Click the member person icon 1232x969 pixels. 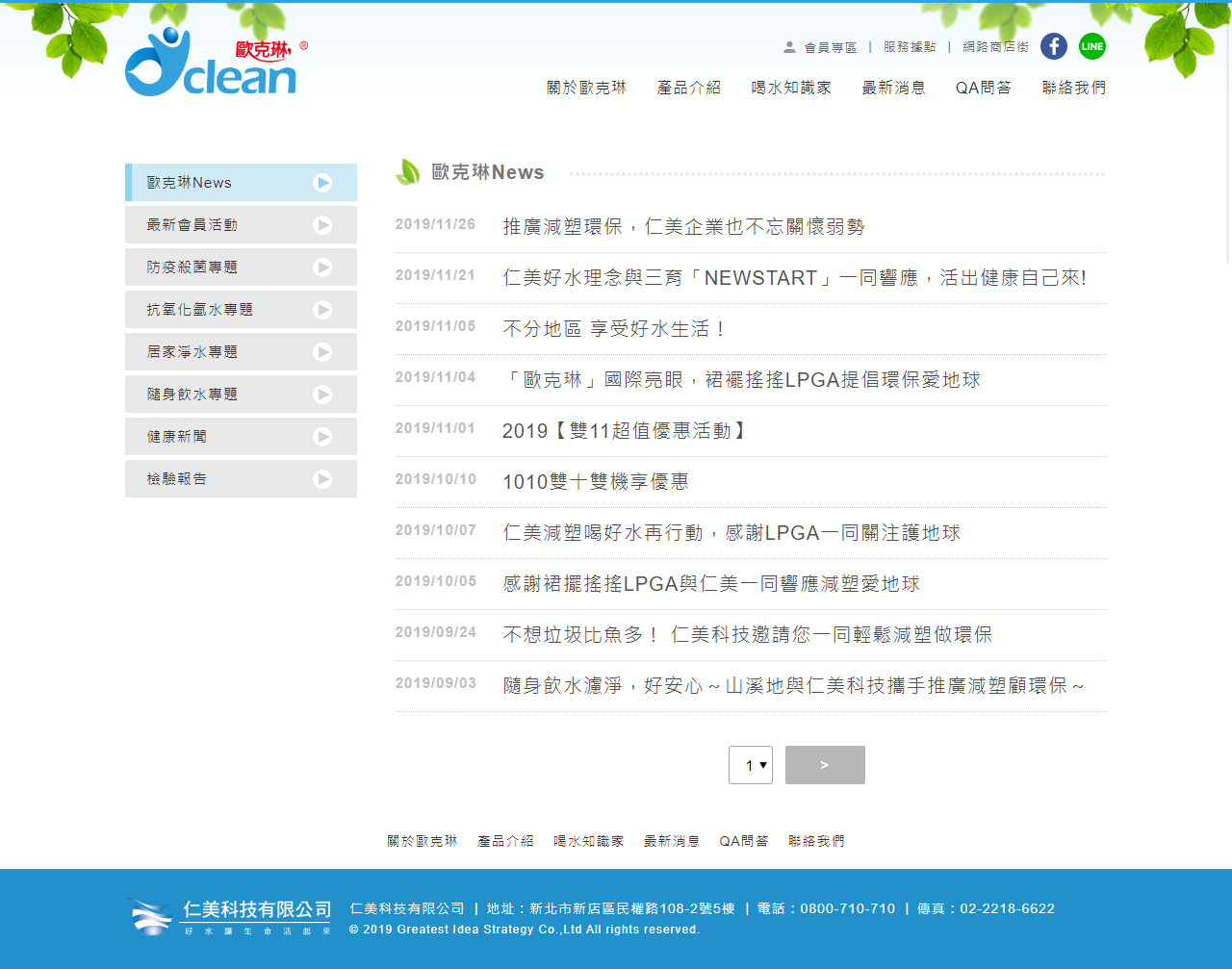click(789, 47)
